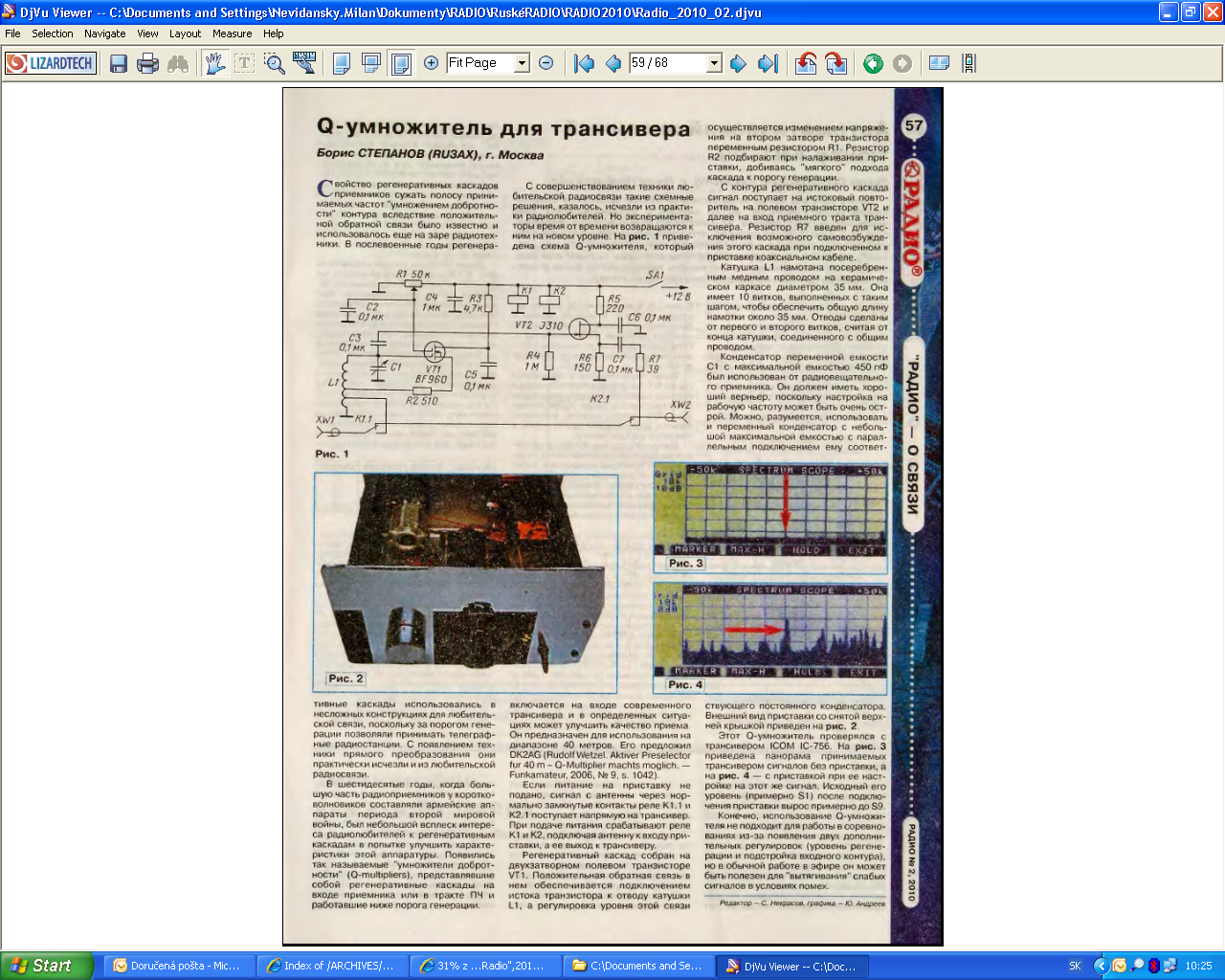Go to the next page
Screen dimensions: 1225x980
[738, 63]
